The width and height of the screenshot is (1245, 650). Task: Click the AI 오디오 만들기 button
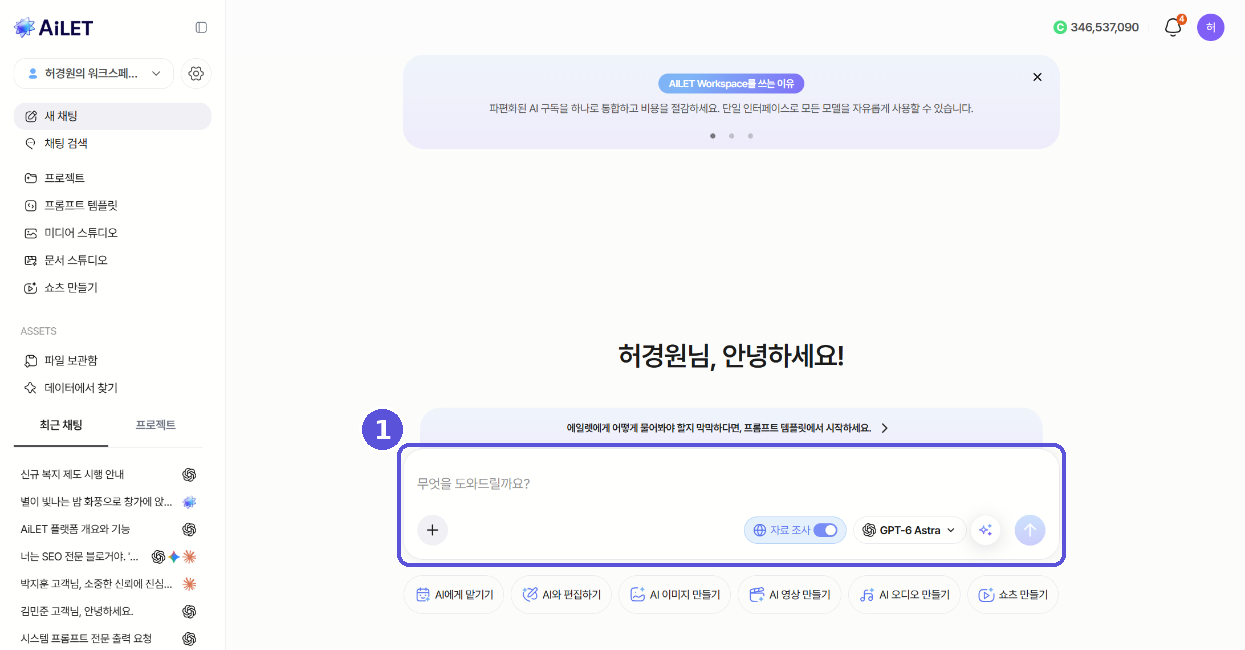tap(904, 594)
